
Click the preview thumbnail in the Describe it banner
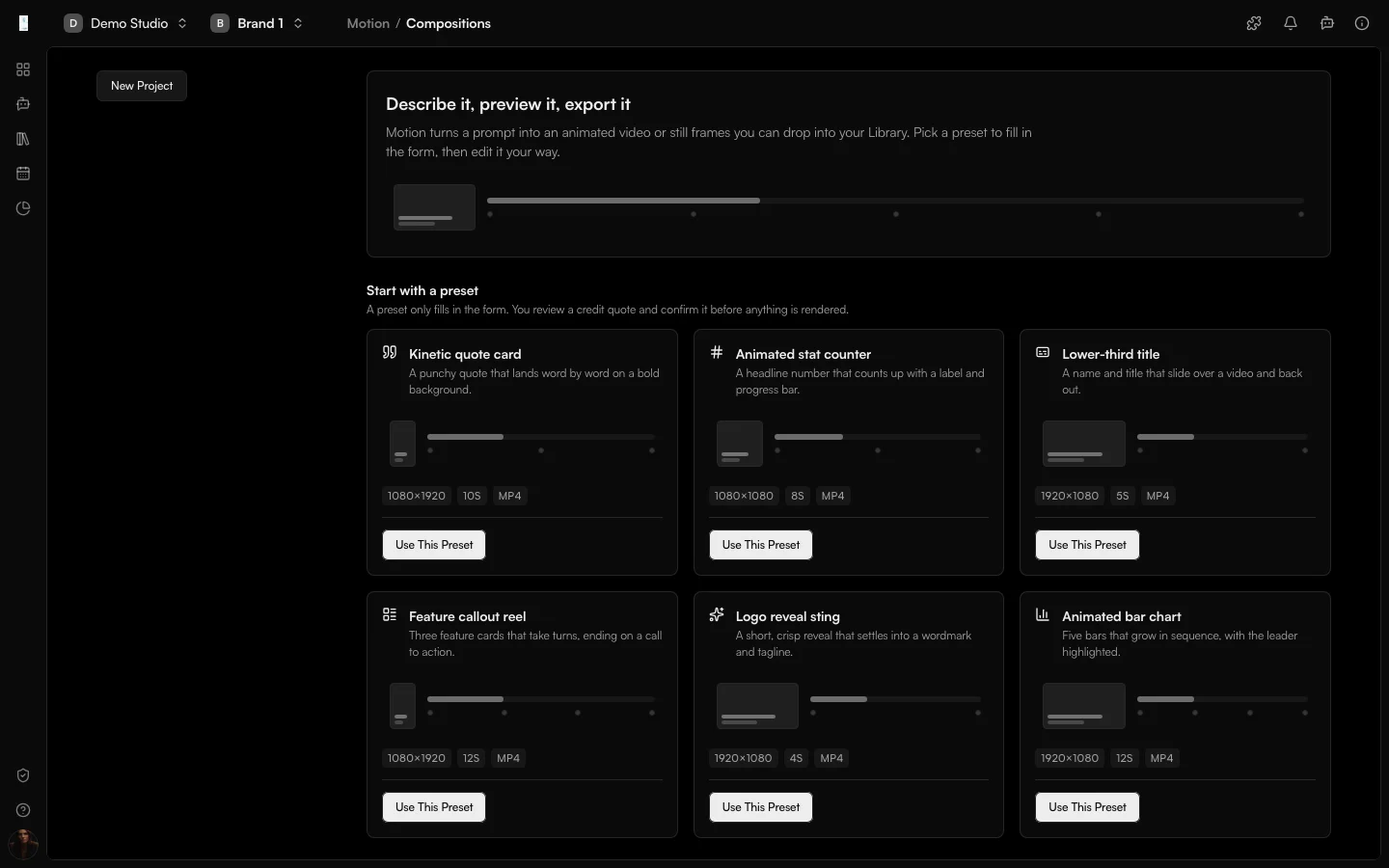tap(434, 207)
